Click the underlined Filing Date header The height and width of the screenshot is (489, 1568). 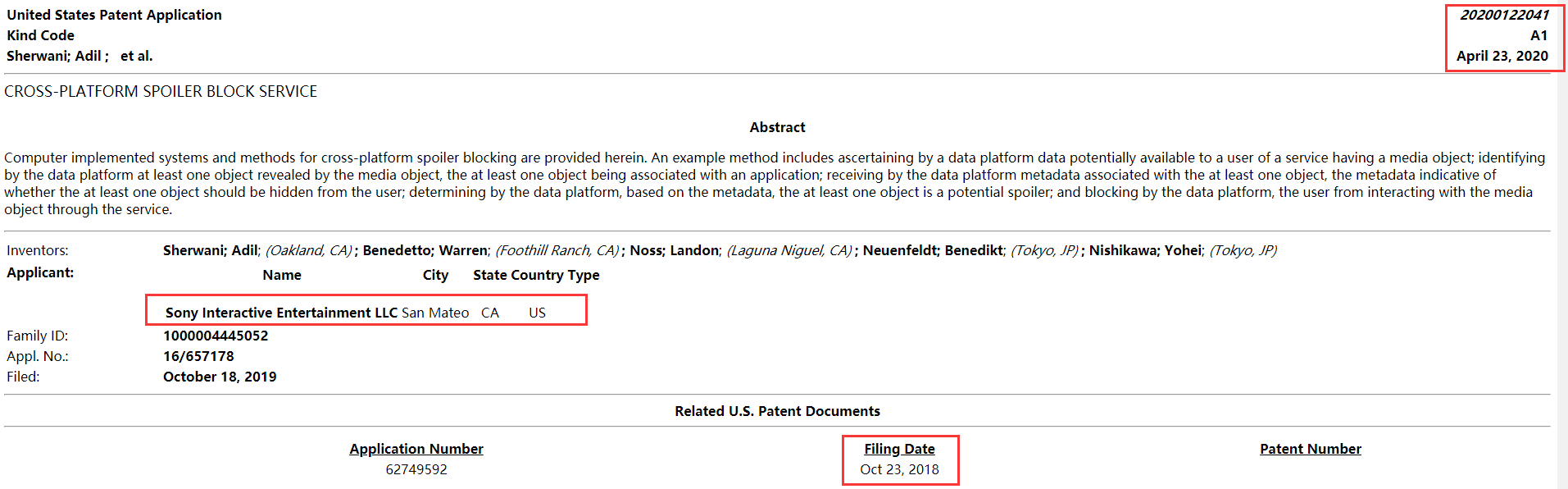tap(899, 449)
